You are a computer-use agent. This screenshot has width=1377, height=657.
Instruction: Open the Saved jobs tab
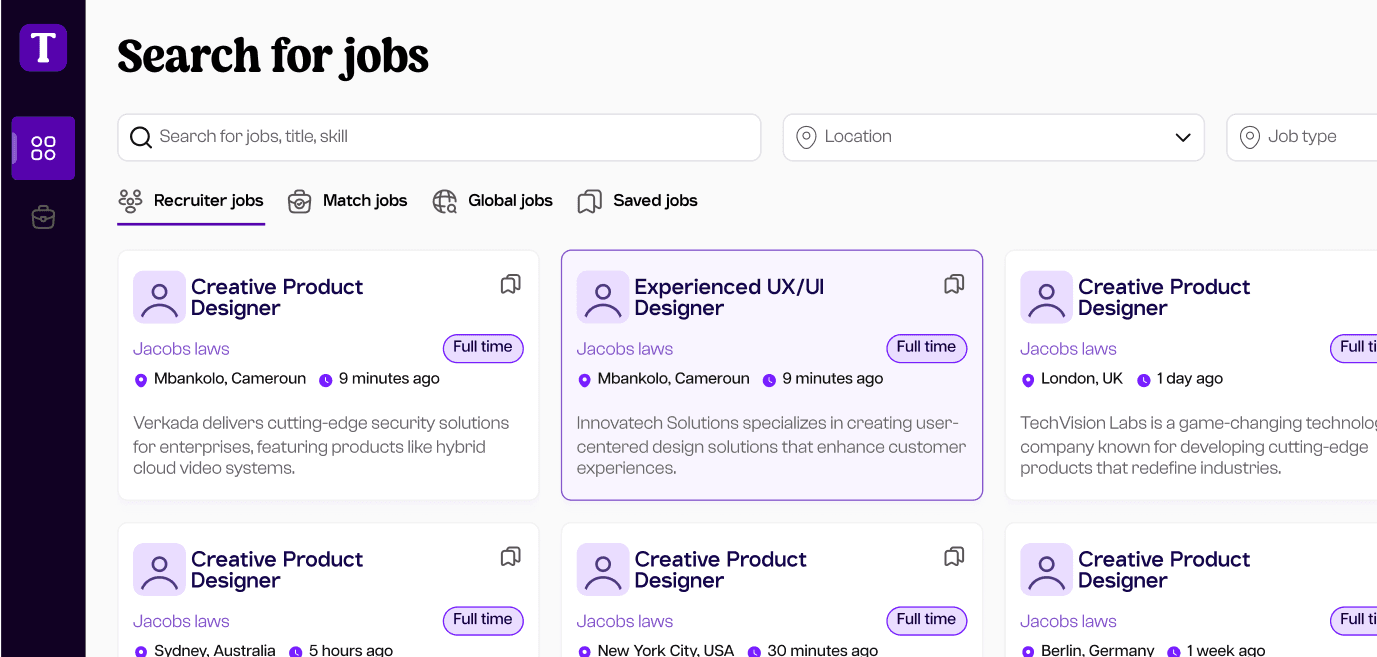coord(637,201)
